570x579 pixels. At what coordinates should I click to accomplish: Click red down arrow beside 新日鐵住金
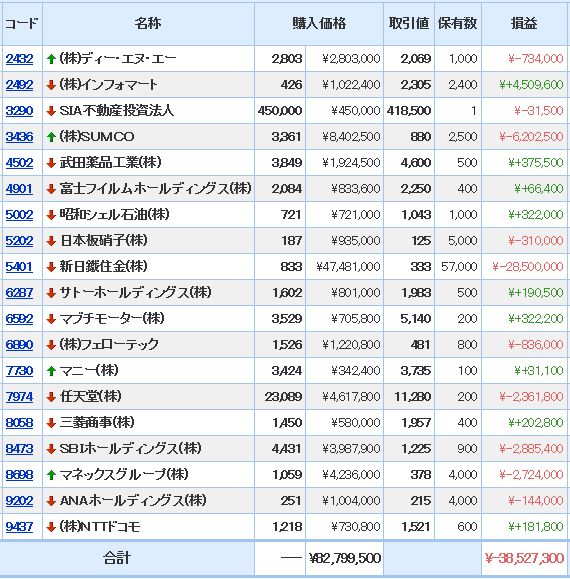(x=51, y=267)
